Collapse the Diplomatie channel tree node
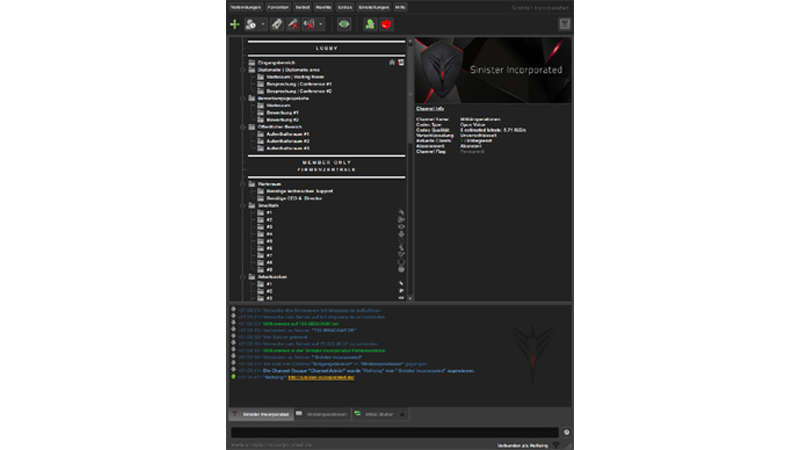This screenshot has height=450, width=800. [x=243, y=69]
